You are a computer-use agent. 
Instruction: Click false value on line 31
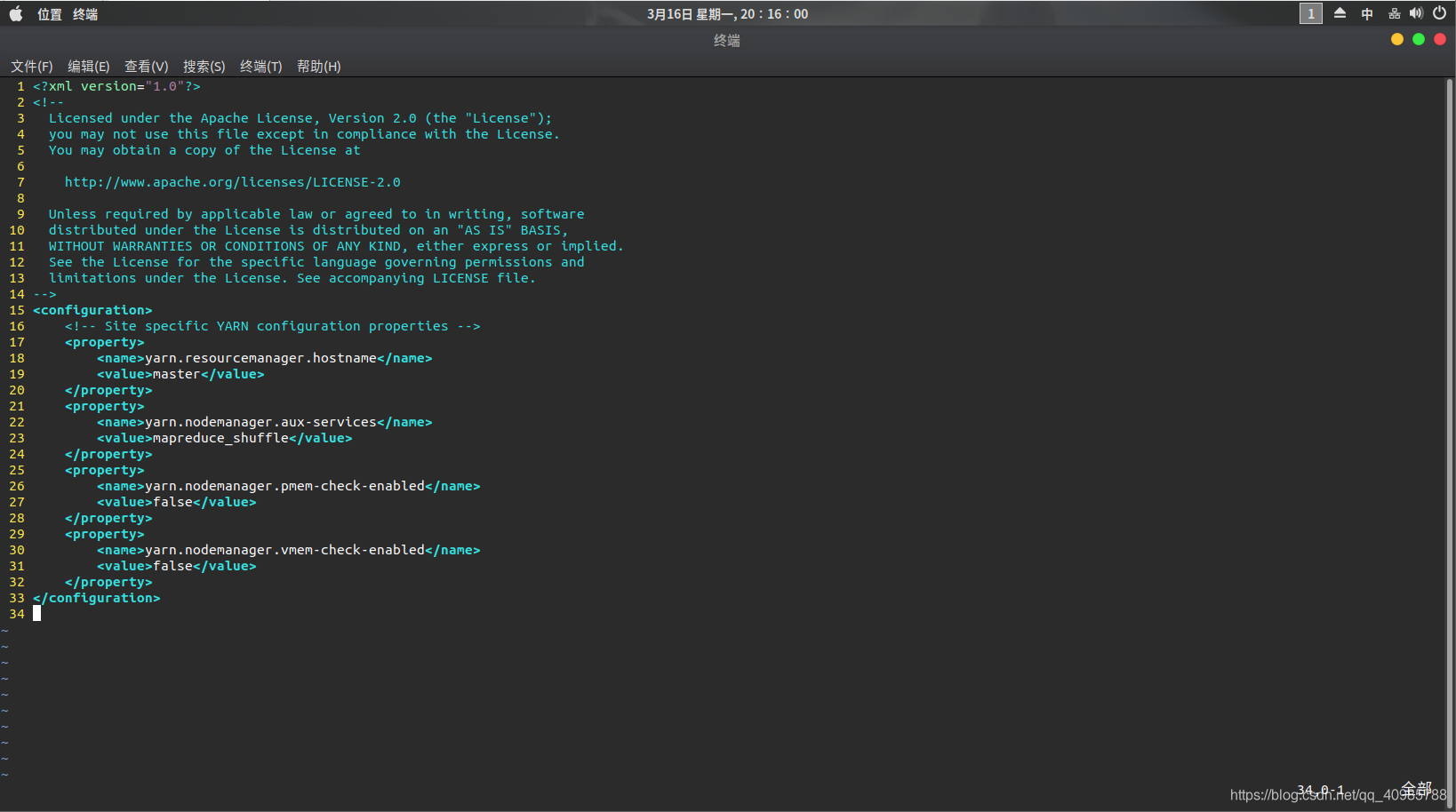click(172, 566)
